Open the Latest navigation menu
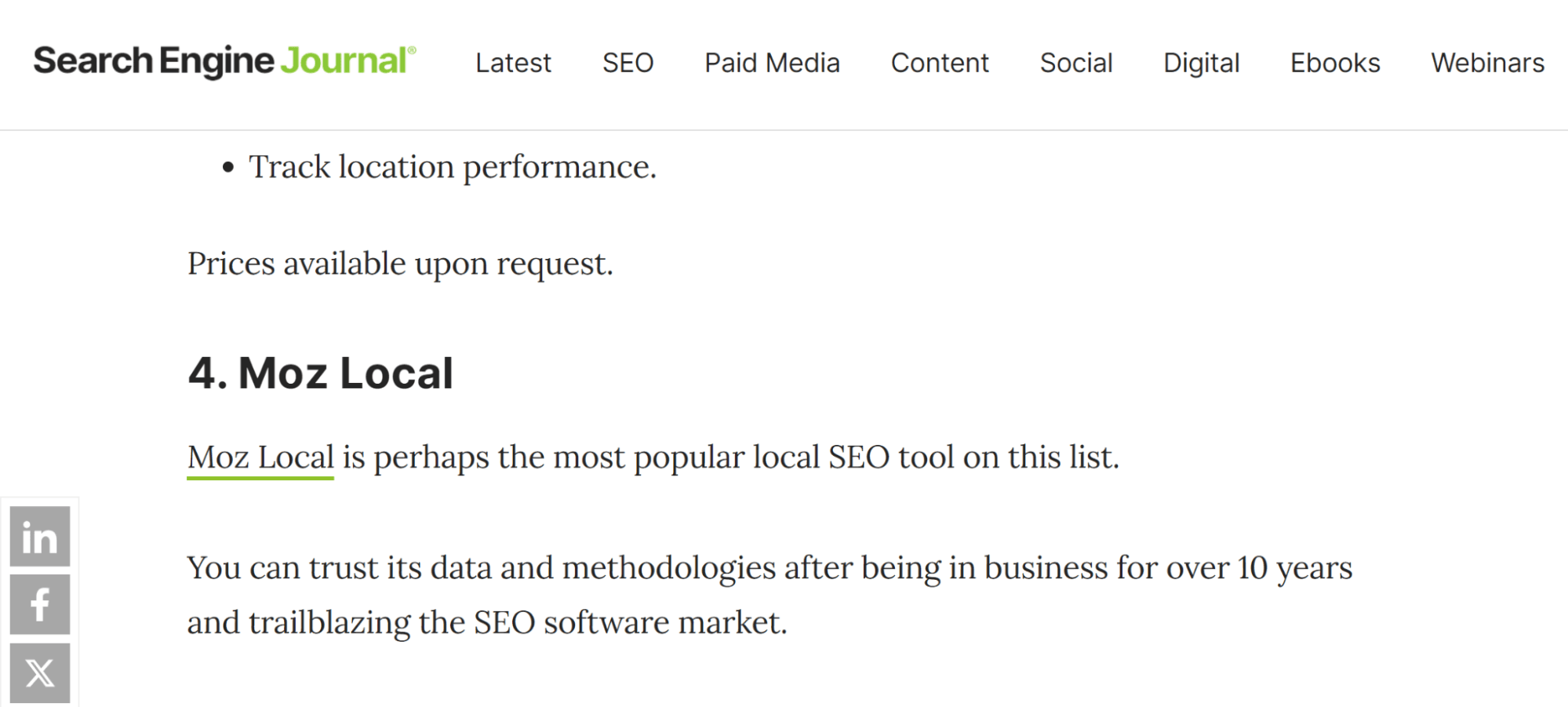This screenshot has height=707, width=1568. pyautogui.click(x=513, y=63)
